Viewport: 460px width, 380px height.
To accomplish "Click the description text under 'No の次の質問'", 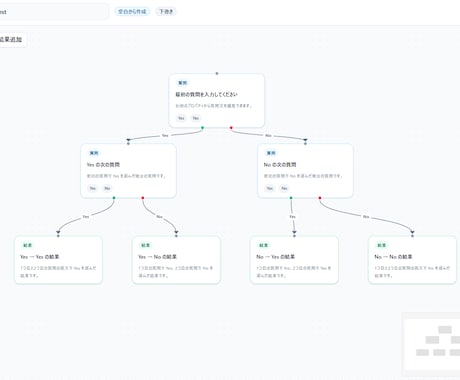I will point(303,176).
